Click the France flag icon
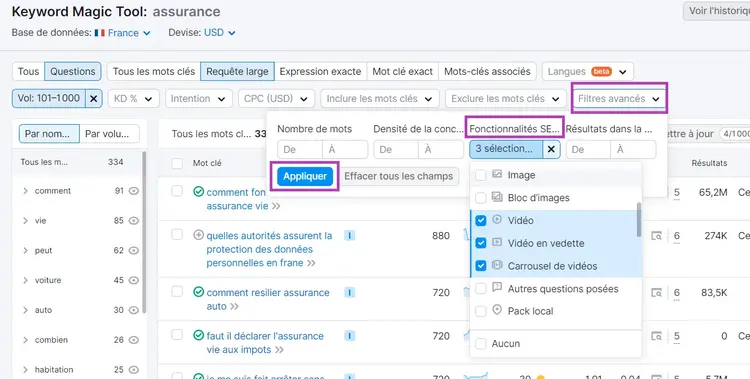Image resolution: width=750 pixels, height=379 pixels. click(99, 33)
